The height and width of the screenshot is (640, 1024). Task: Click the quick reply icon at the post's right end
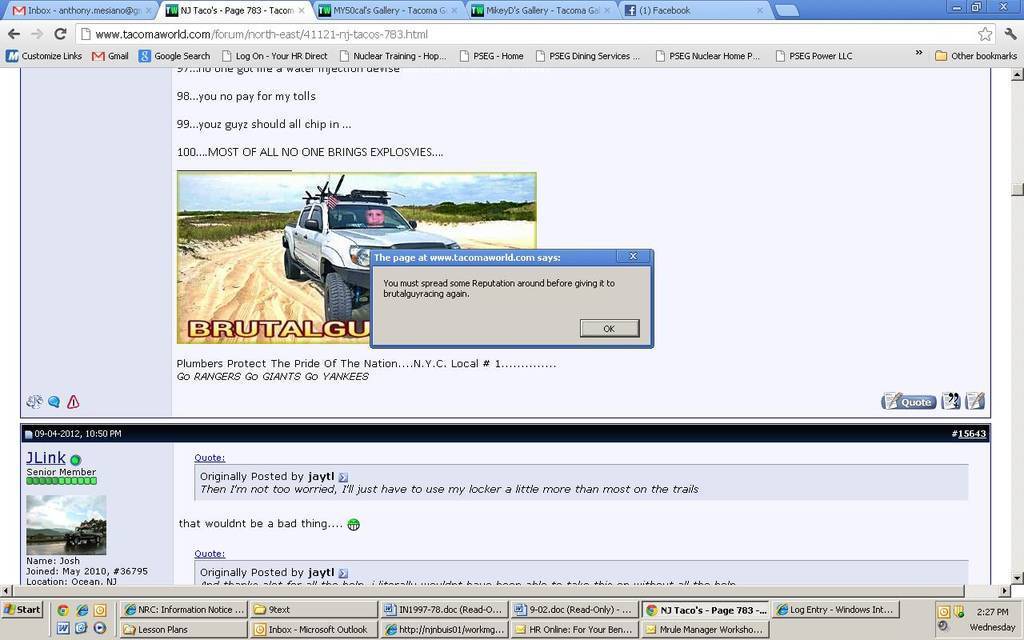975,401
